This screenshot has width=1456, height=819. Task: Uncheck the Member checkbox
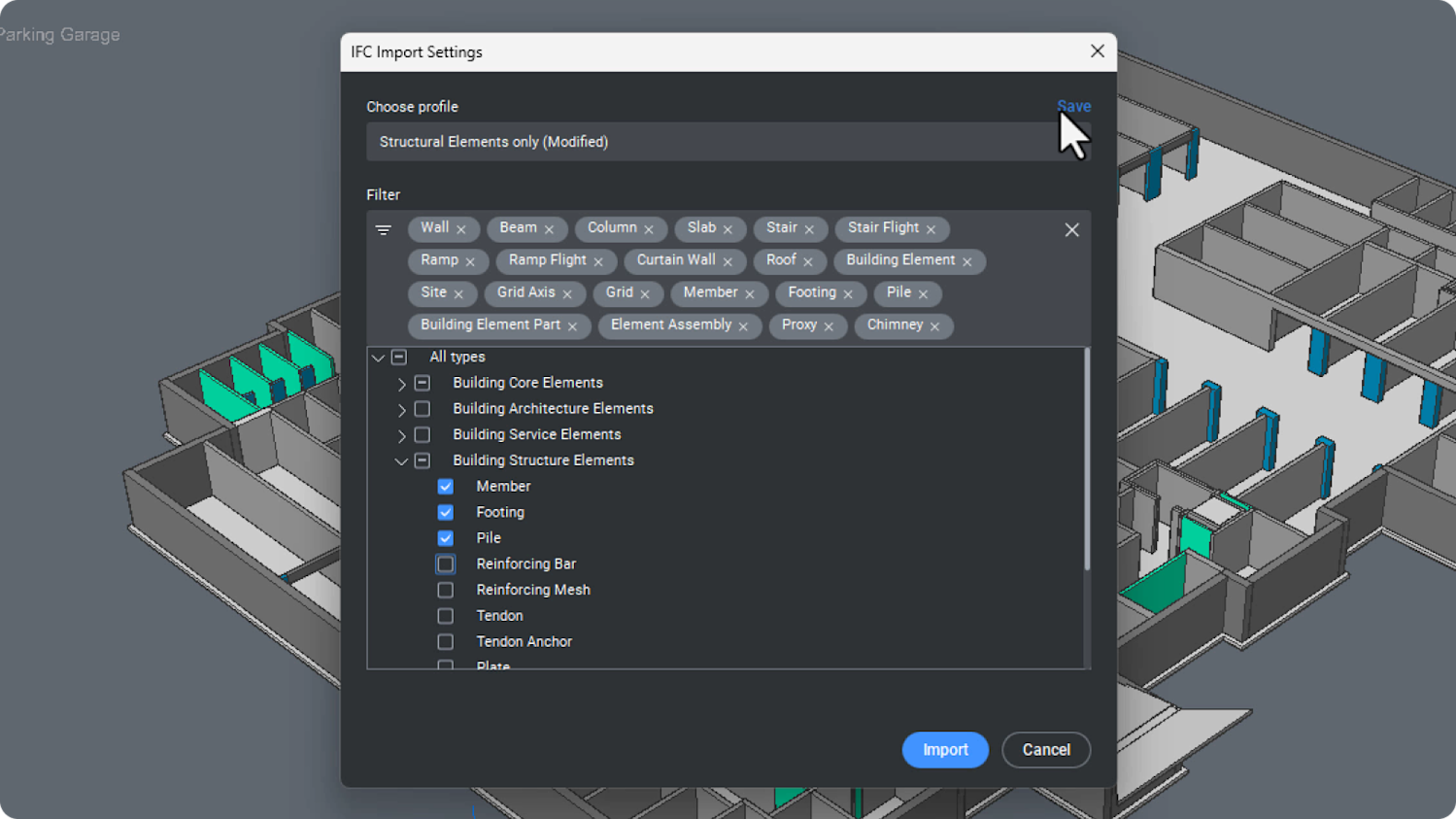click(445, 486)
